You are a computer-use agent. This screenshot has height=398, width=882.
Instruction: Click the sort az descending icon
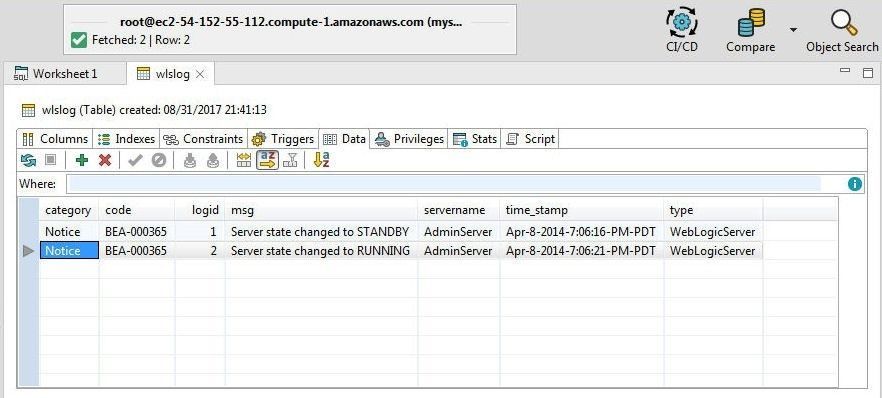pos(321,160)
